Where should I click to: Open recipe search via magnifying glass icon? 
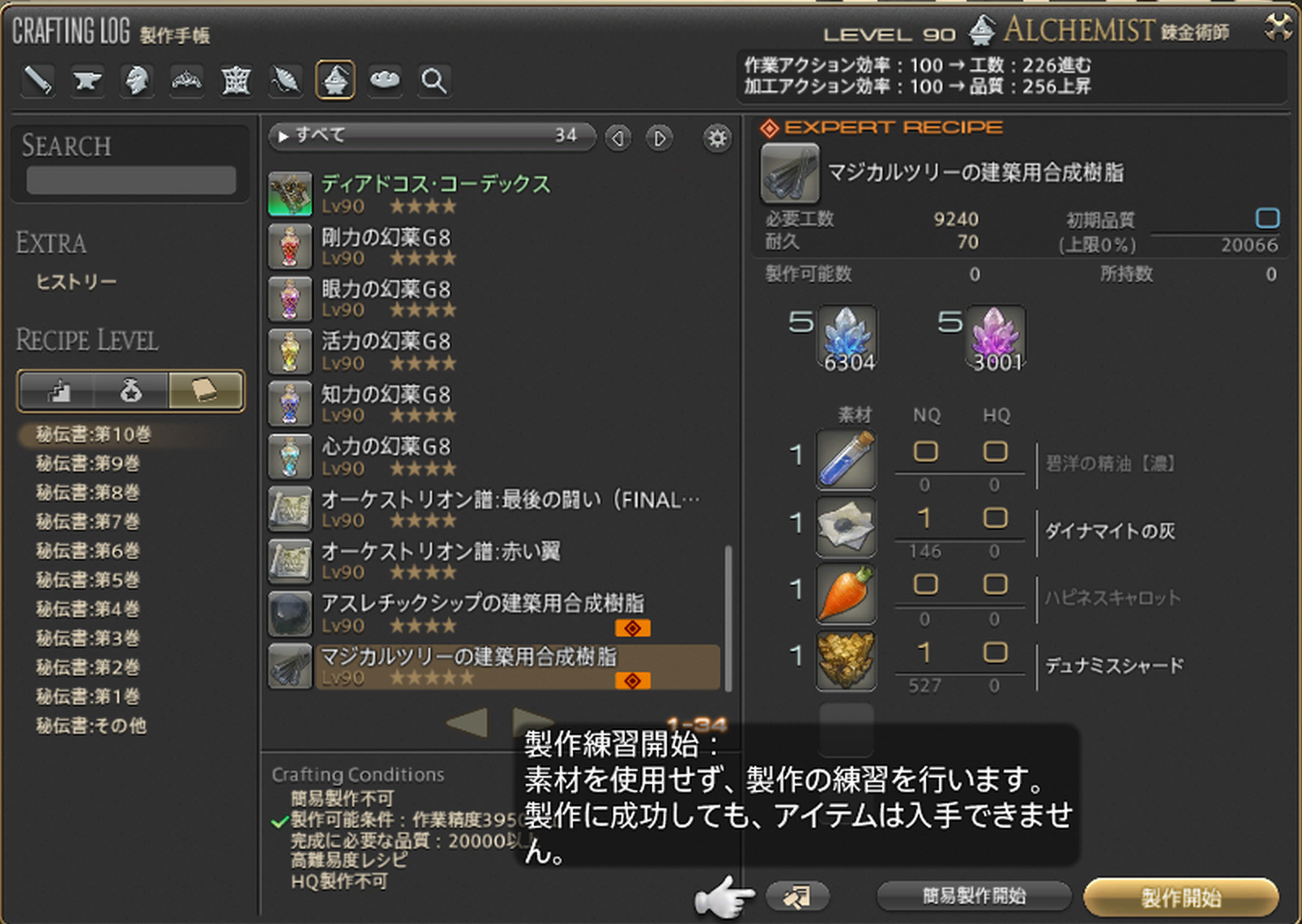[434, 81]
